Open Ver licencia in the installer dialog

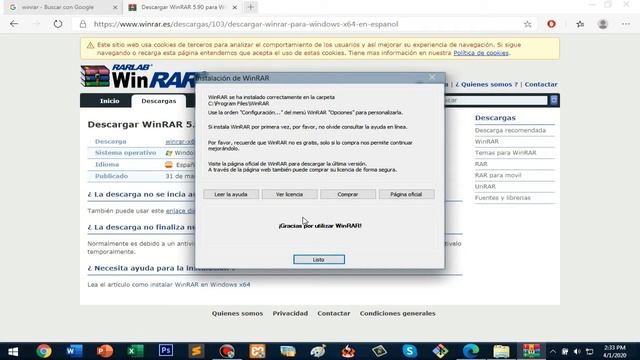tap(289, 194)
